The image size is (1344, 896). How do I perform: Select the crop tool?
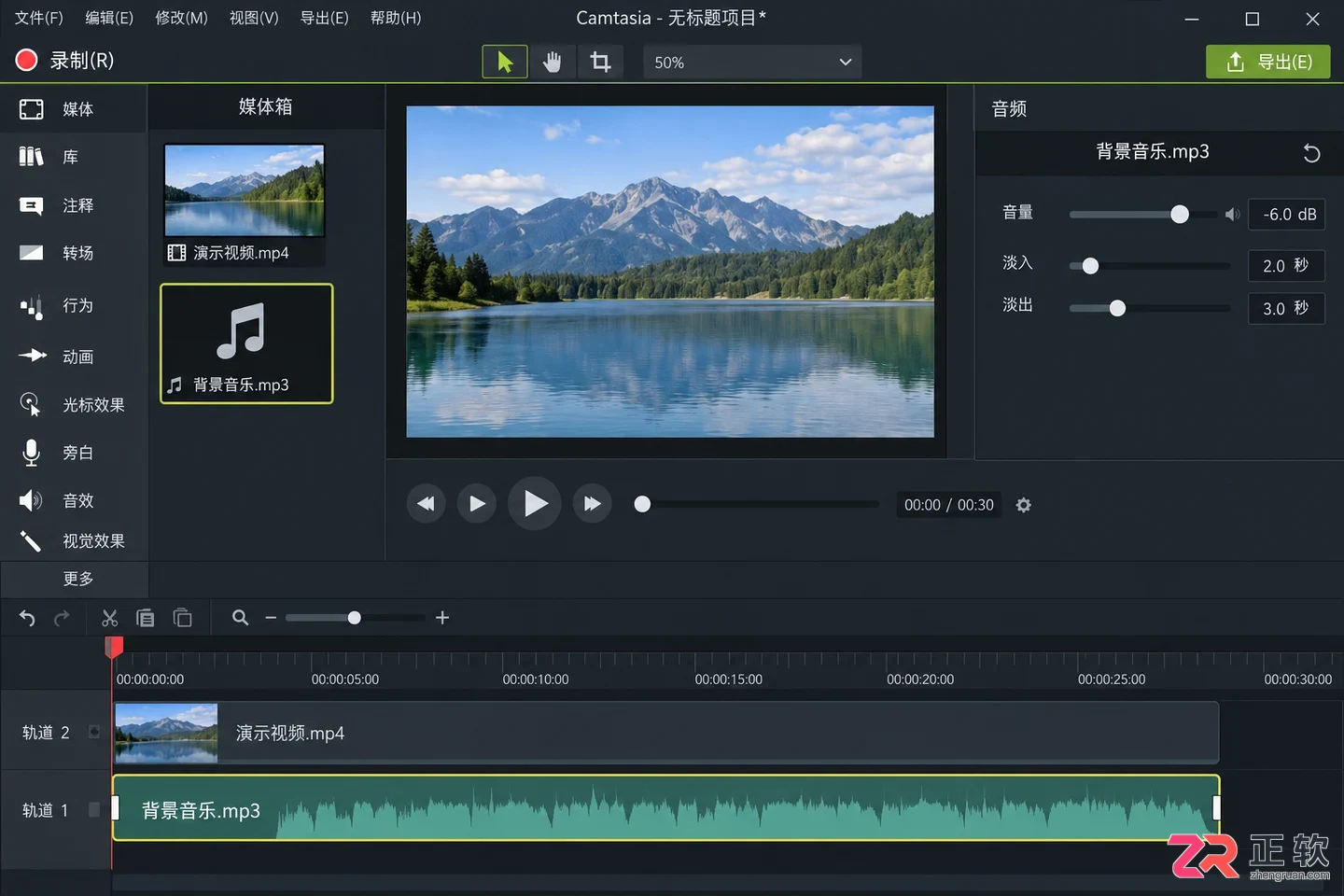tap(600, 62)
